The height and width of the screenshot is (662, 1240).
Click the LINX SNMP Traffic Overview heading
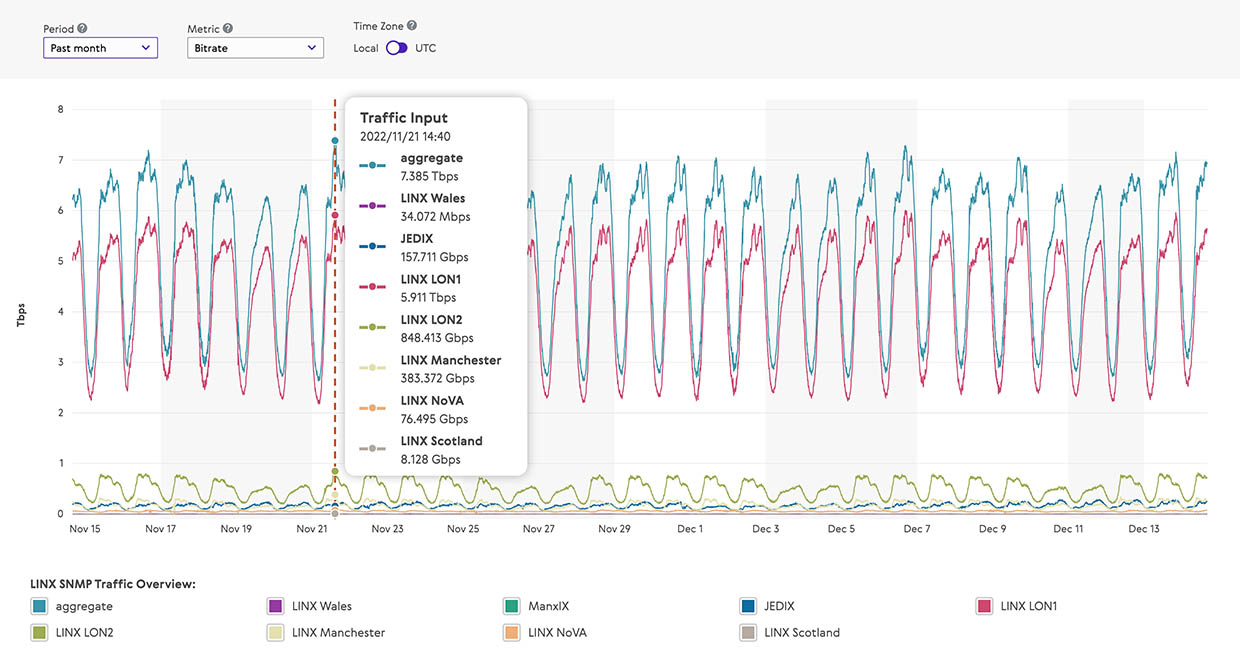point(113,584)
